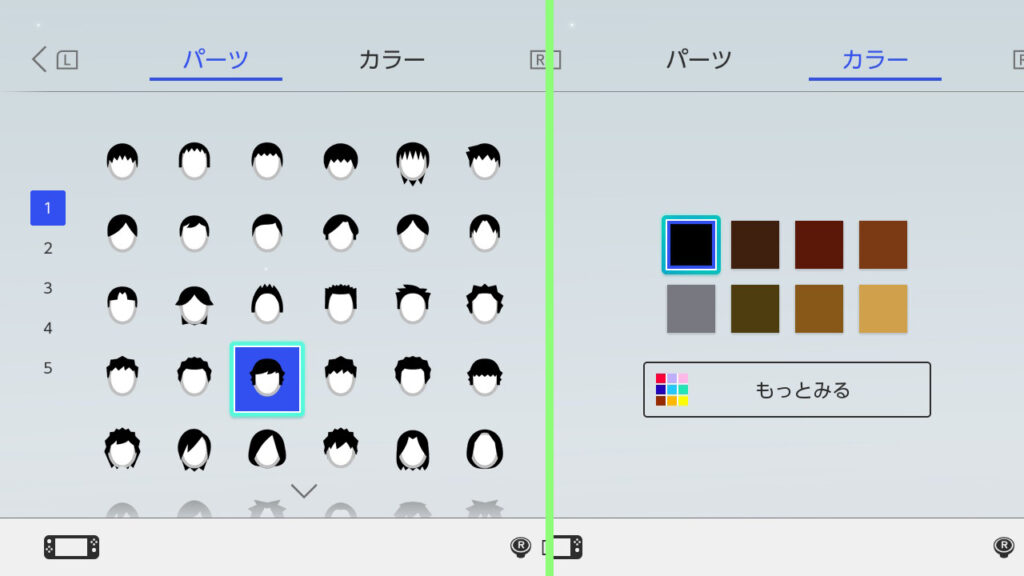Choose third top-row short fringe hairstyle
Viewport: 1024px width, 576px height.
[267, 161]
